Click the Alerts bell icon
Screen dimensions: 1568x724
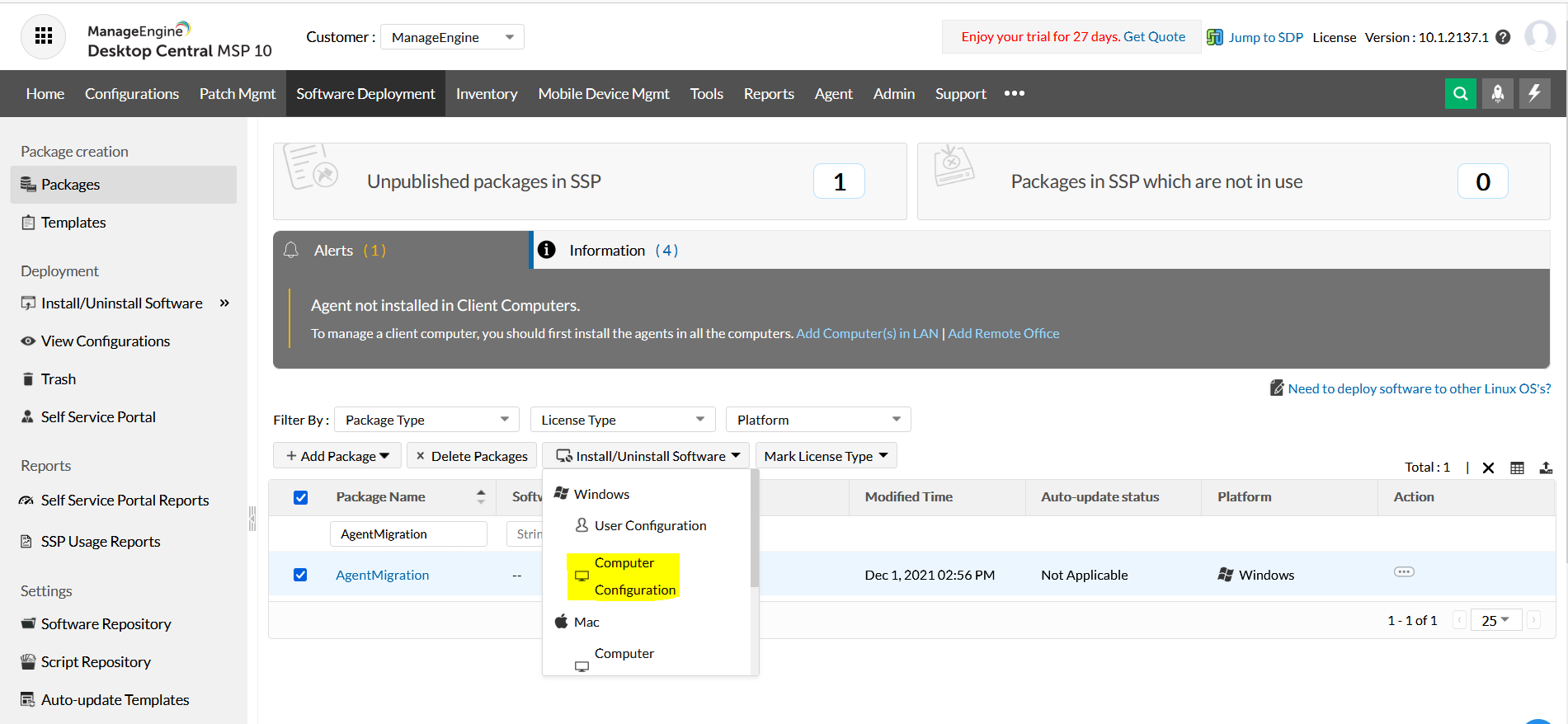[x=291, y=250]
